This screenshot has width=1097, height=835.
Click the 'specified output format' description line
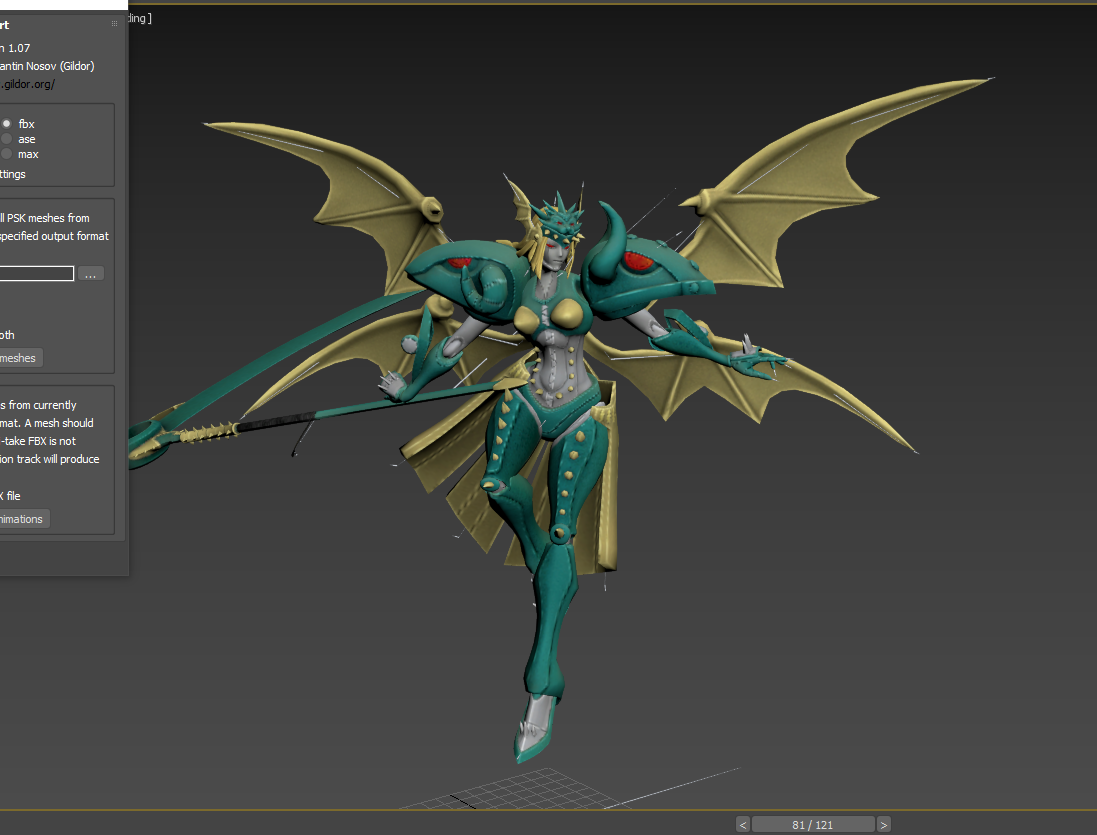pos(54,236)
